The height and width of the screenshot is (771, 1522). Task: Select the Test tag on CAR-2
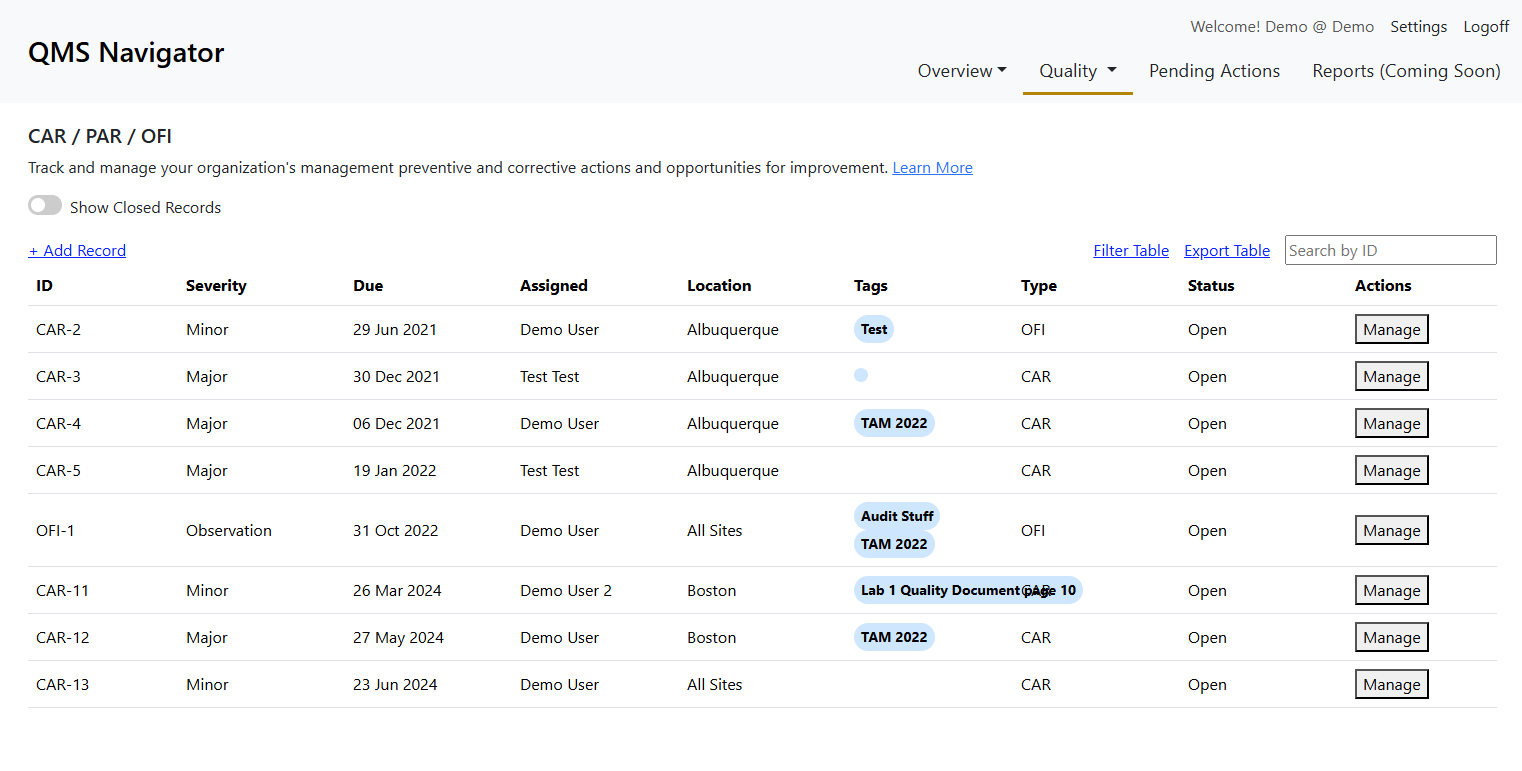873,329
